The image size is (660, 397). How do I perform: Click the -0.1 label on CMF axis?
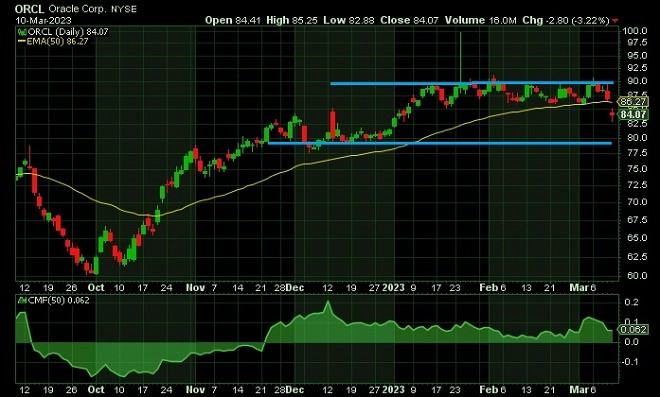[x=630, y=362]
